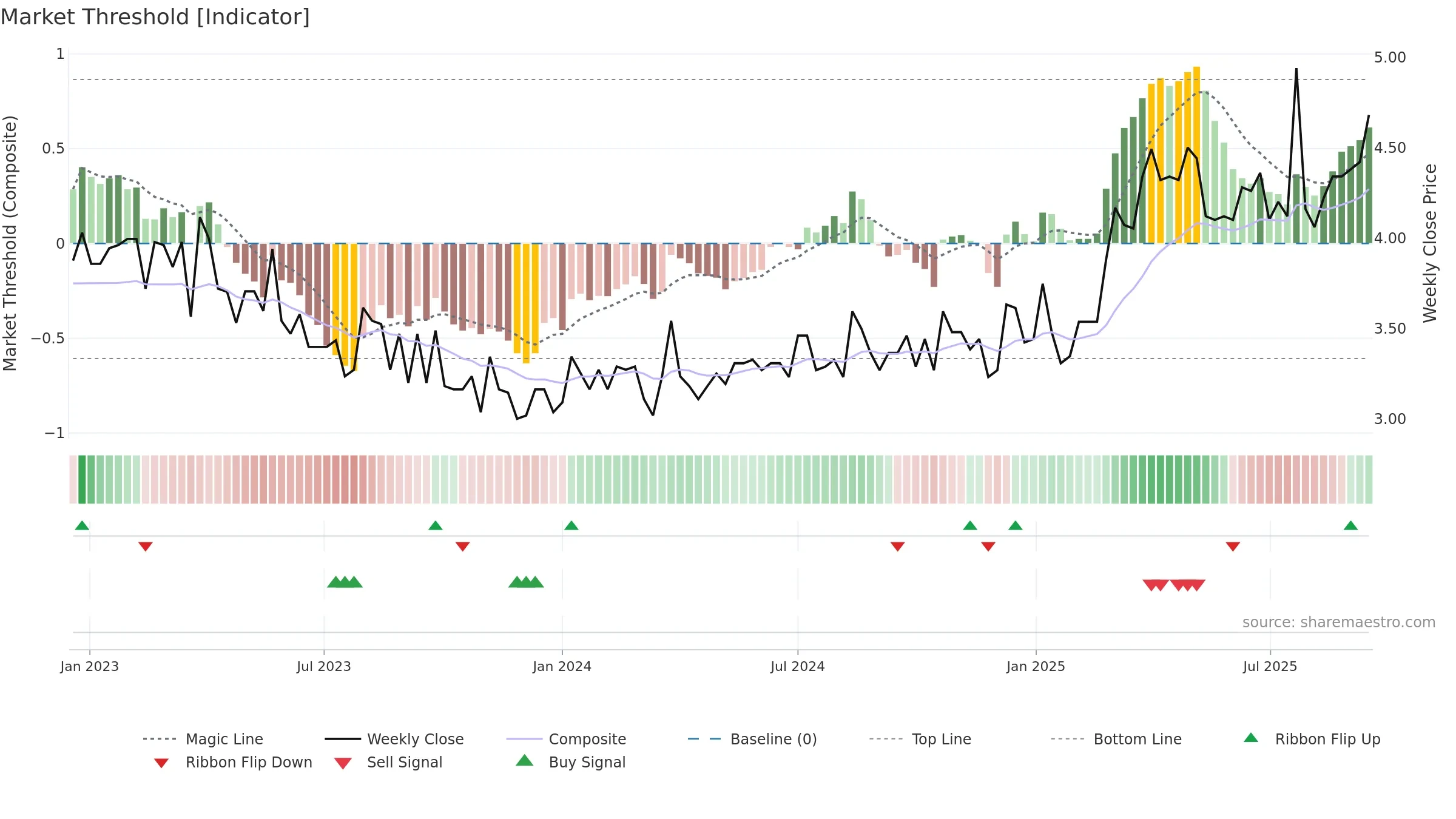
Task: Click the ribbon flip down marker in late Nov 2024
Action: coord(988,547)
